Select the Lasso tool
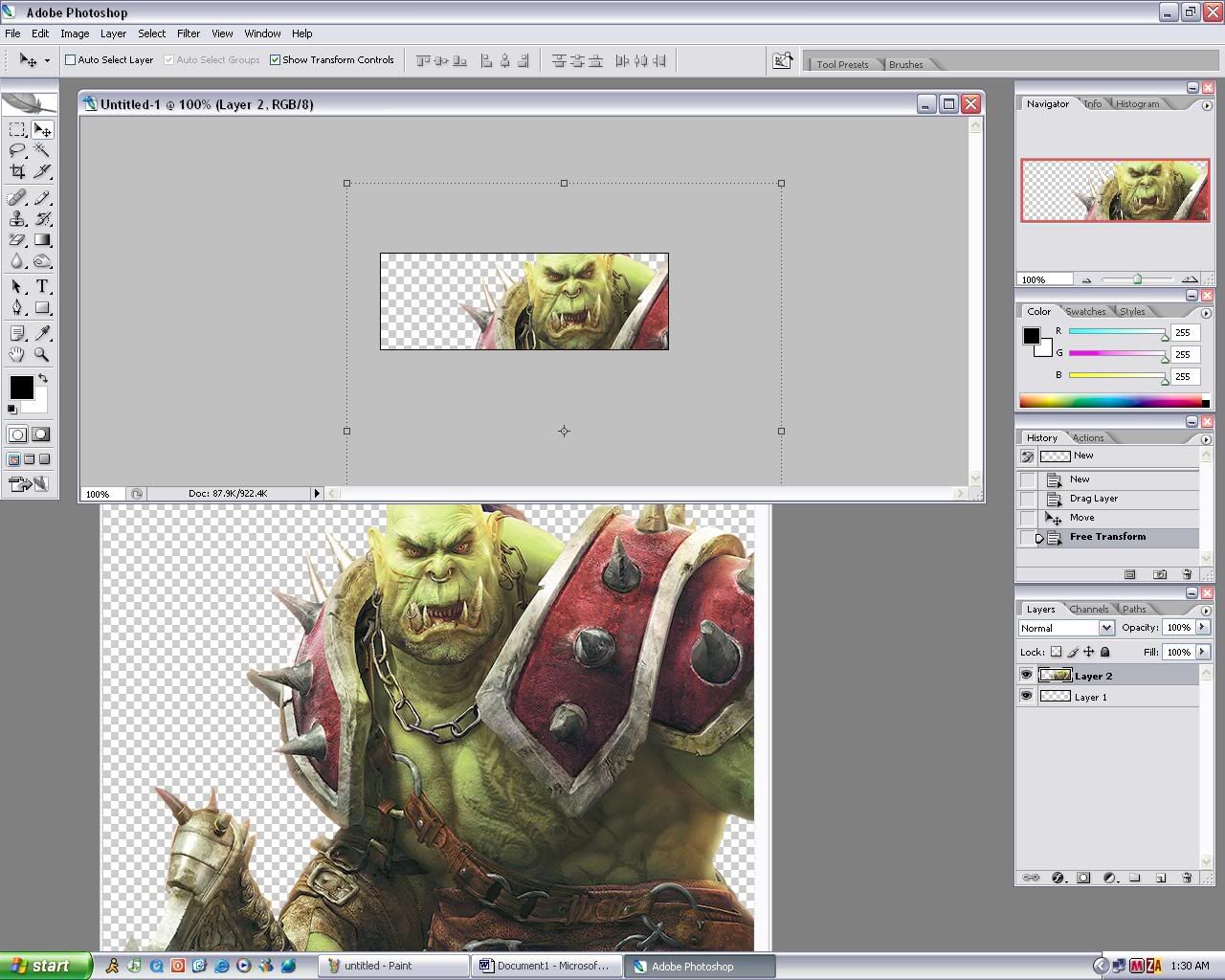 (x=17, y=150)
